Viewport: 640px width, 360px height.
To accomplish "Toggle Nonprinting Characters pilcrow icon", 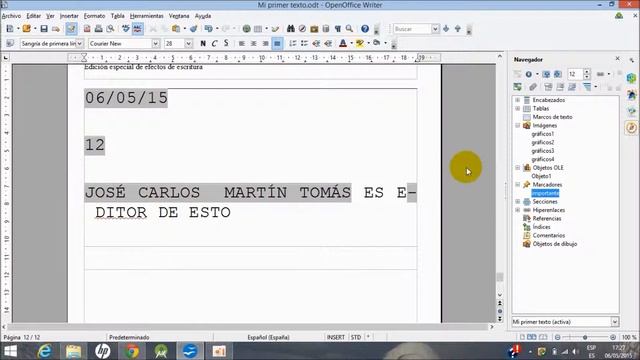I will (338, 29).
